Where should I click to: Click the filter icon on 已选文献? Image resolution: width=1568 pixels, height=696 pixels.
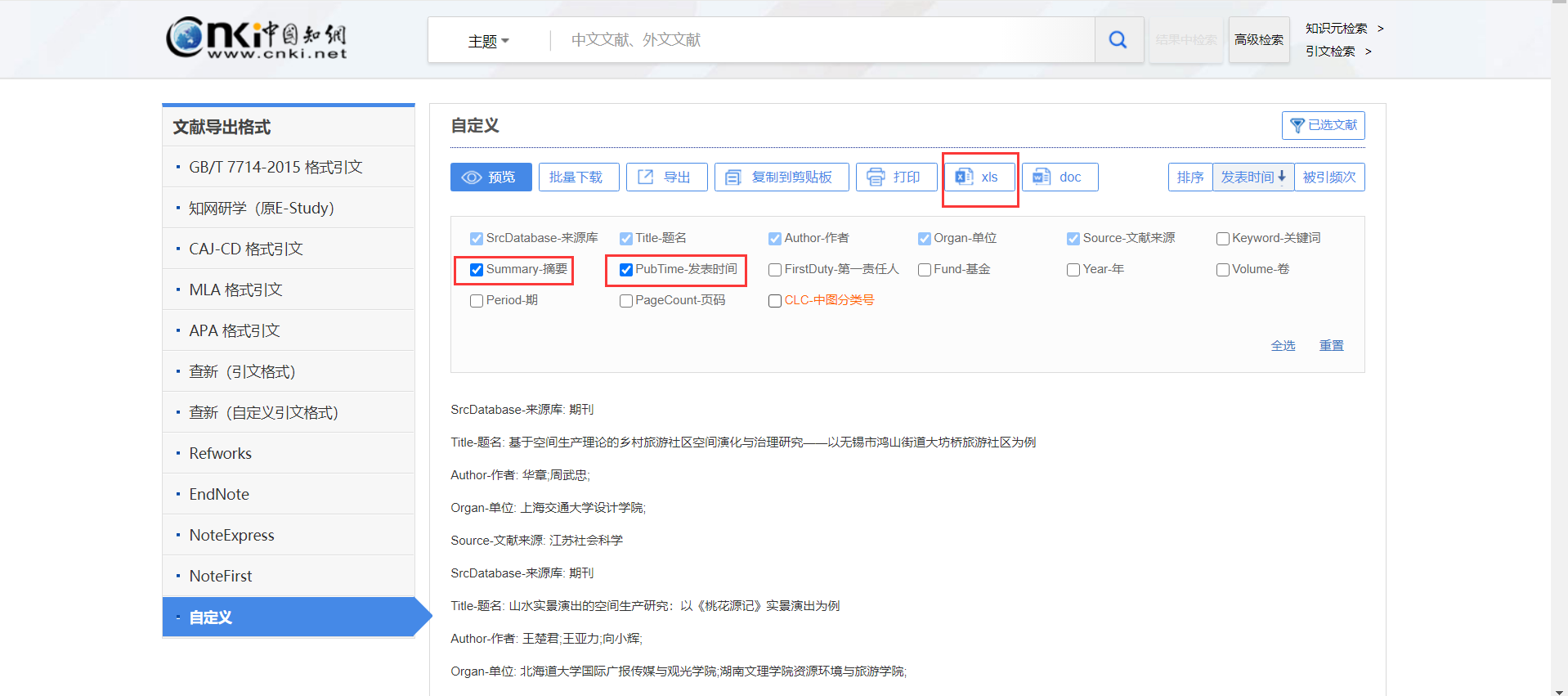[1297, 125]
